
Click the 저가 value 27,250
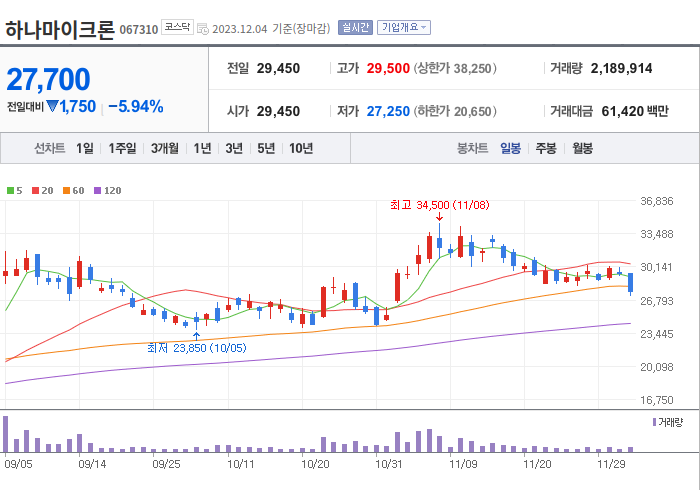tap(388, 111)
